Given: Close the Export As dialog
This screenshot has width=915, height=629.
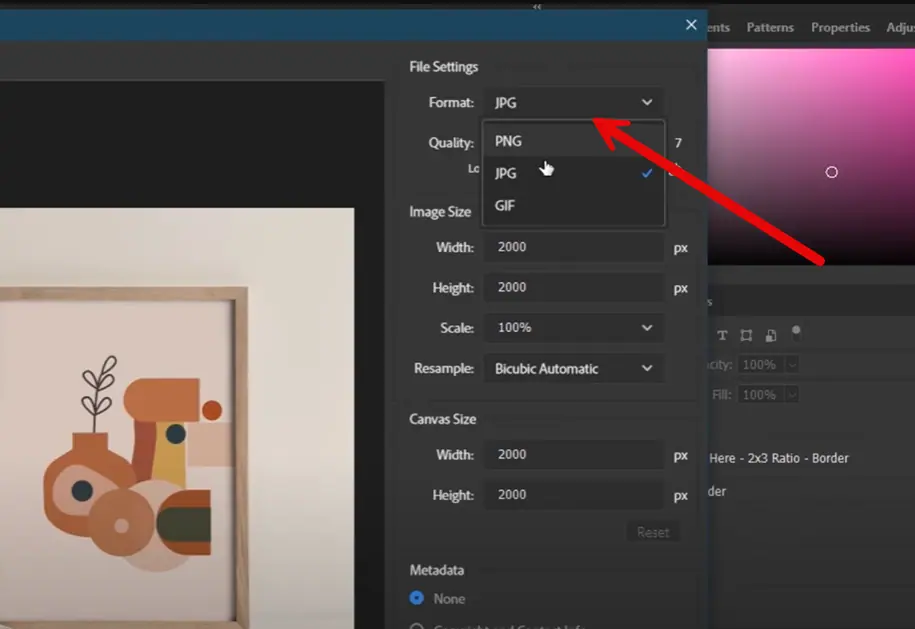Looking at the screenshot, I should coord(691,25).
